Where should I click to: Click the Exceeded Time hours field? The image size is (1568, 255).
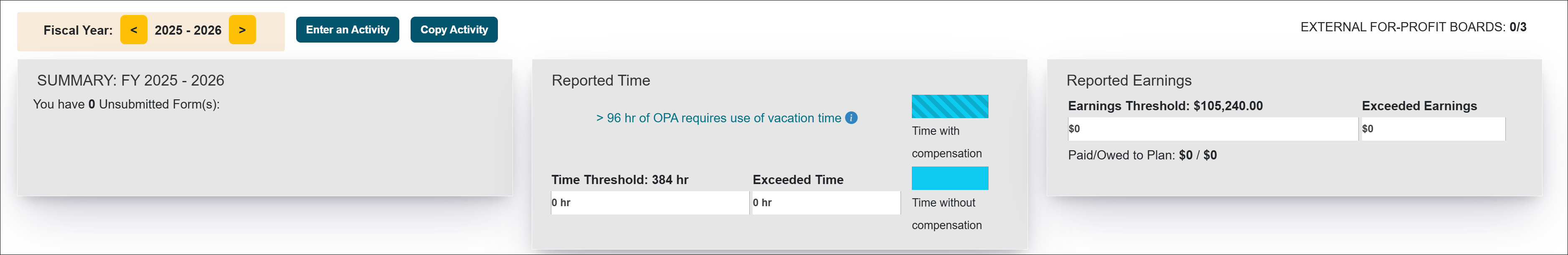tap(826, 203)
